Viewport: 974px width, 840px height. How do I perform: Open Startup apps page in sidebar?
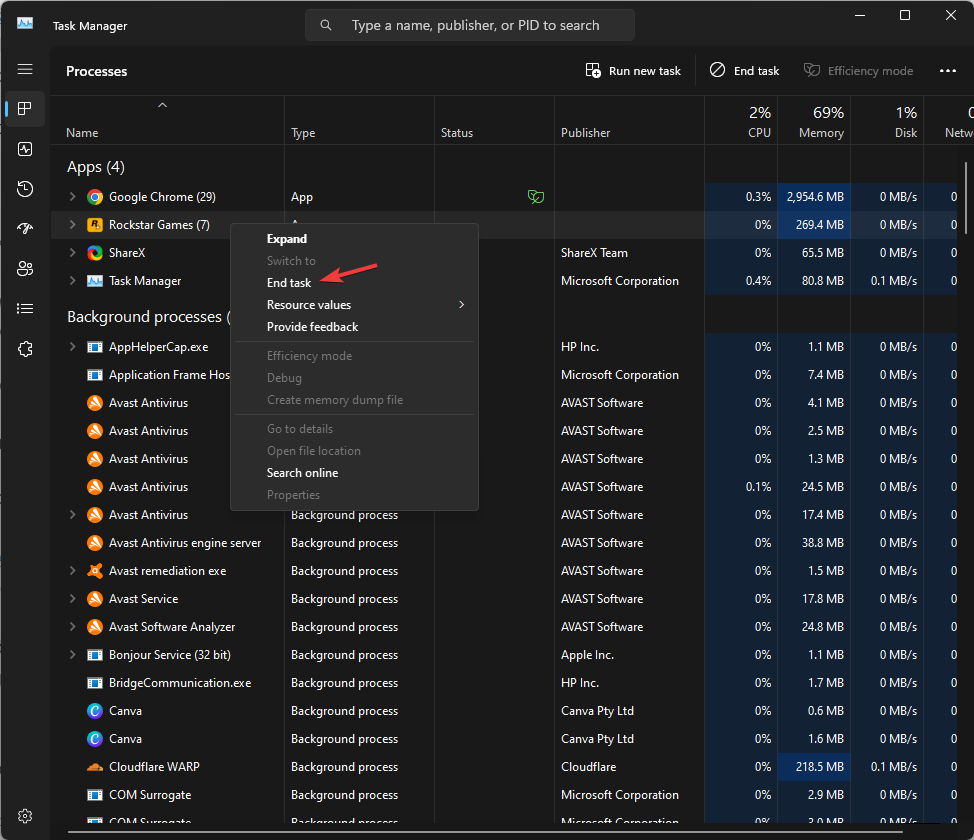tap(25, 229)
